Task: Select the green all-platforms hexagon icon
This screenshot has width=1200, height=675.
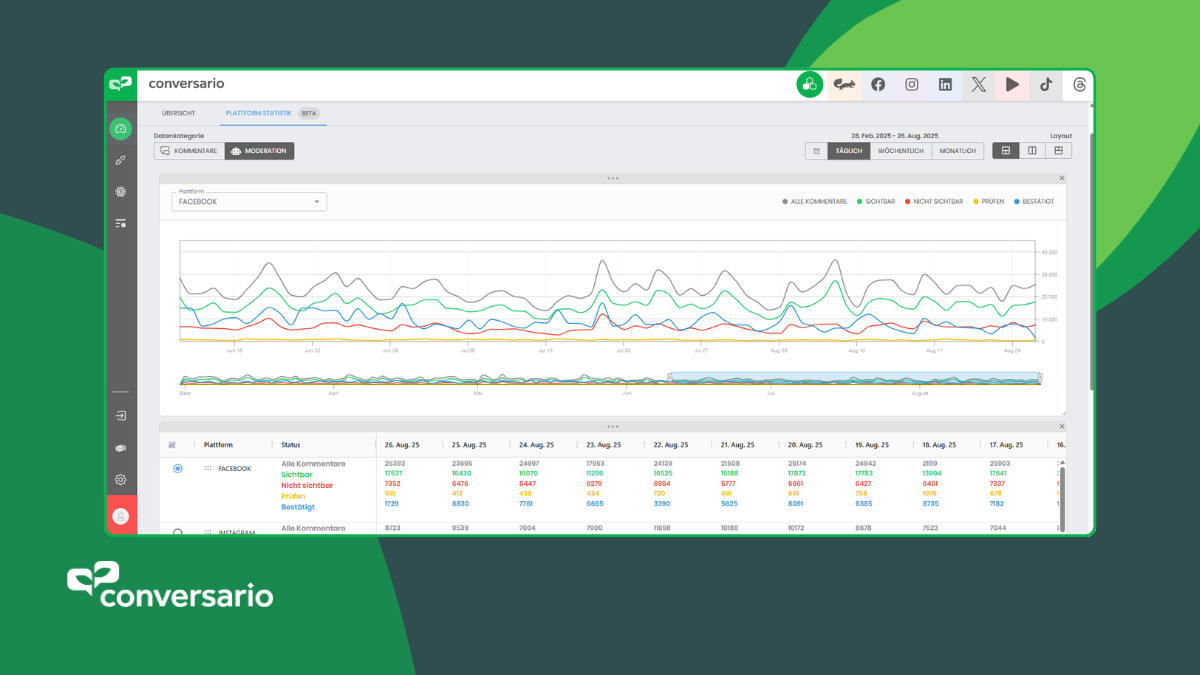Action: (x=809, y=85)
